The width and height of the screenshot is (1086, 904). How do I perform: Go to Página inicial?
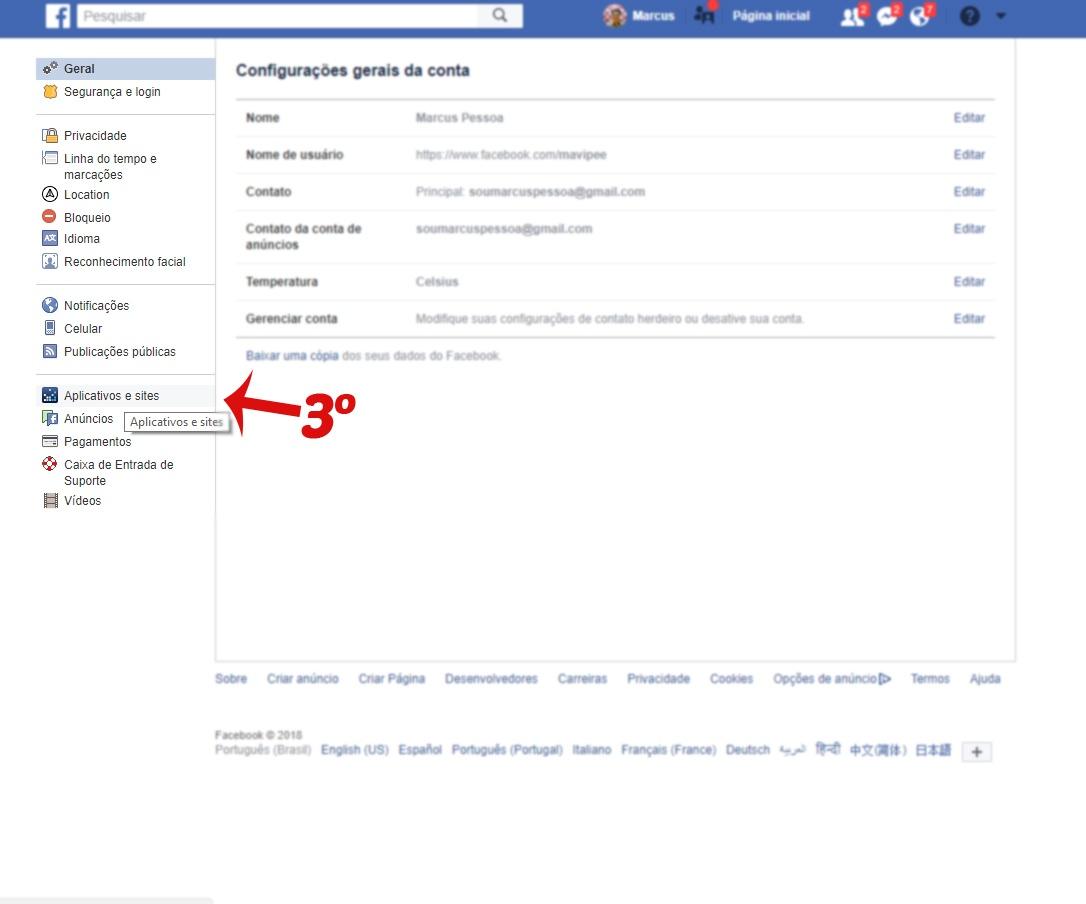pyautogui.click(x=771, y=15)
